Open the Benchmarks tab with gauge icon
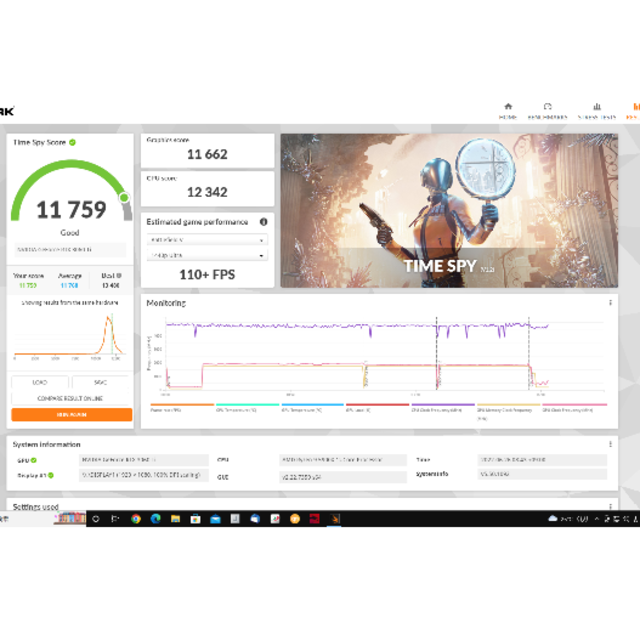The image size is (640, 640). click(547, 111)
